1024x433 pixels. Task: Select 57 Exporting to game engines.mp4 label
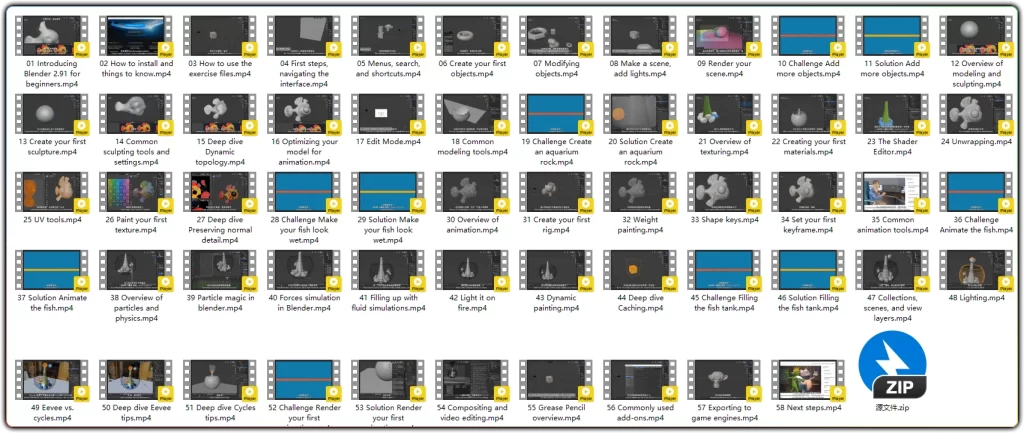click(x=724, y=413)
